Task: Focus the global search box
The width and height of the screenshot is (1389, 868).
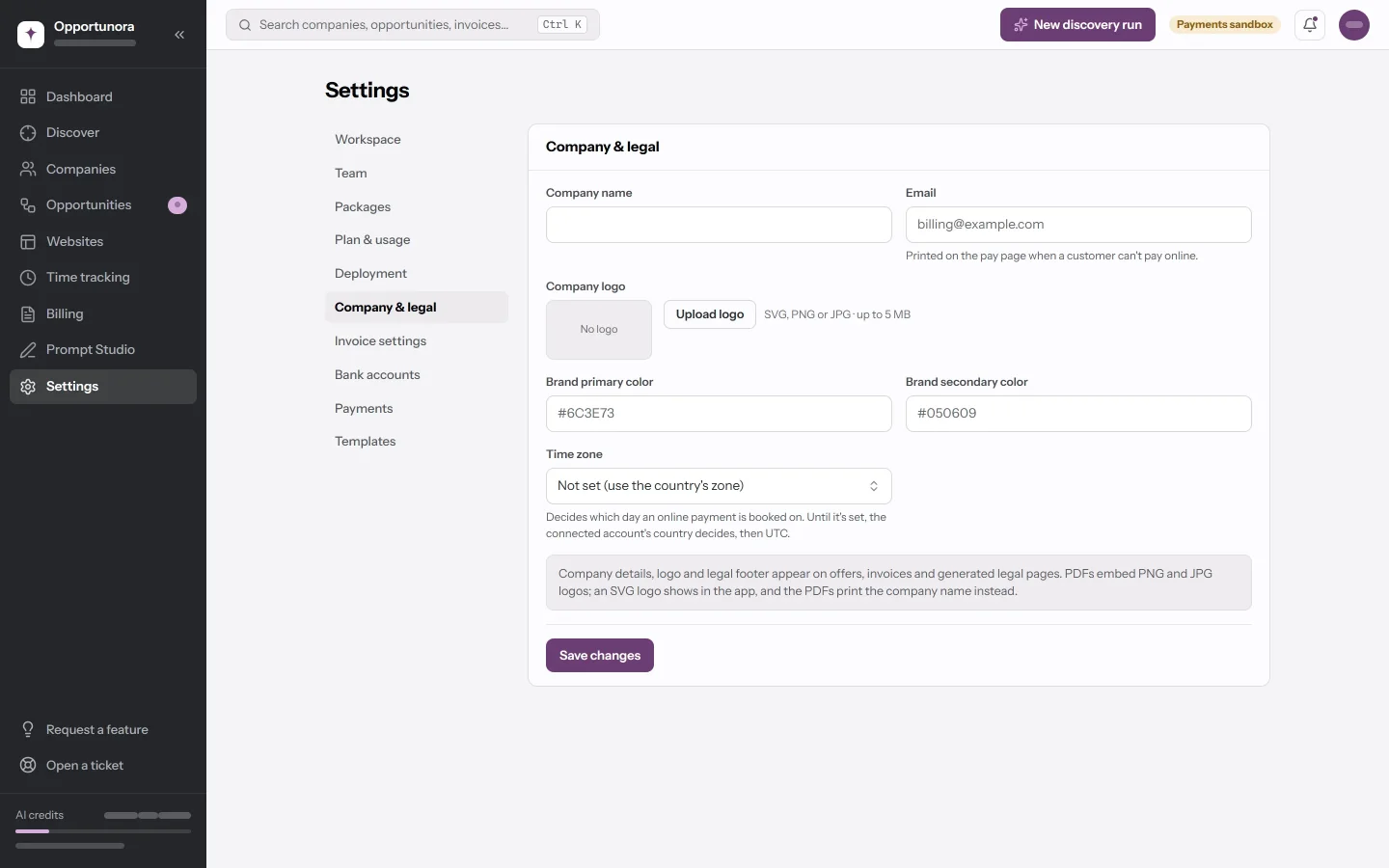Action: pyautogui.click(x=413, y=25)
